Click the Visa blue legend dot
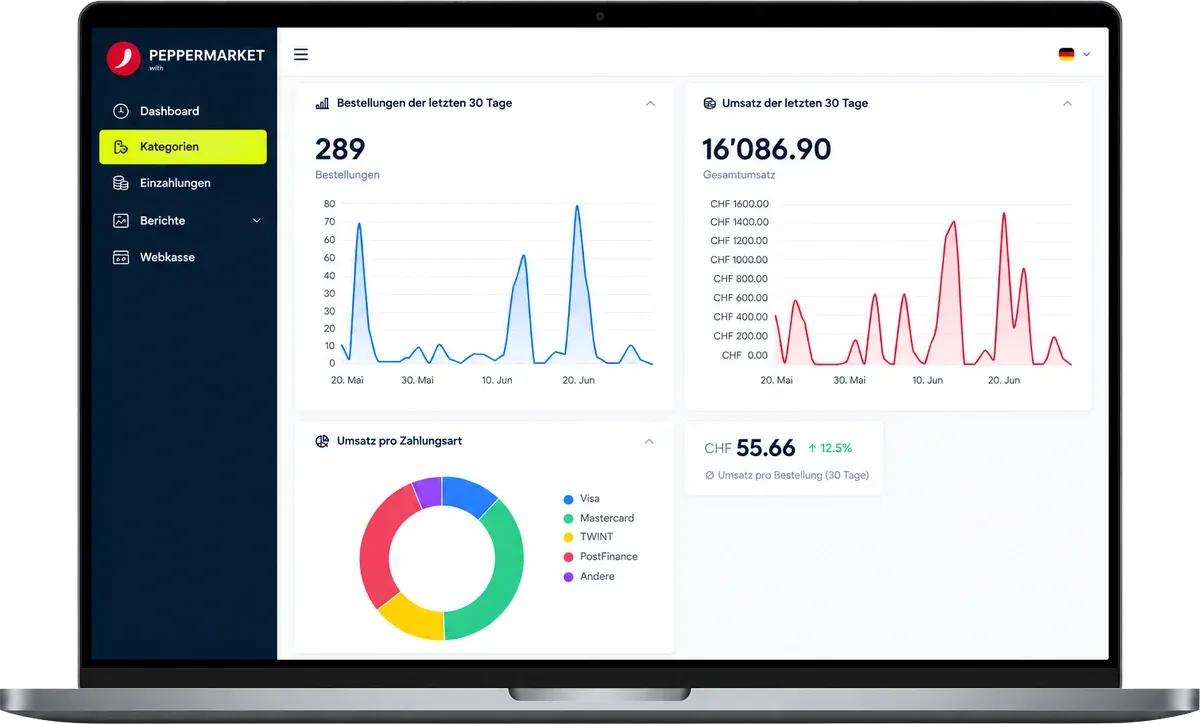This screenshot has height=724, width=1200. pos(569,499)
